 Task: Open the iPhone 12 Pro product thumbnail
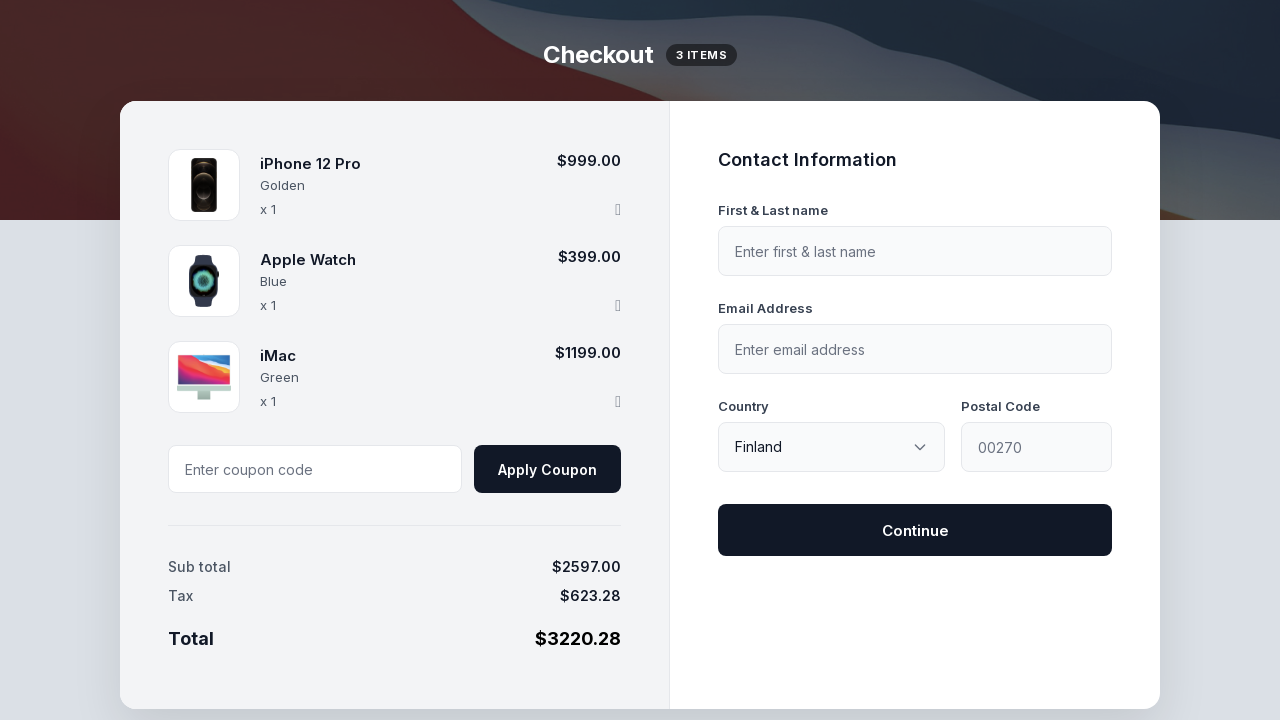204,185
